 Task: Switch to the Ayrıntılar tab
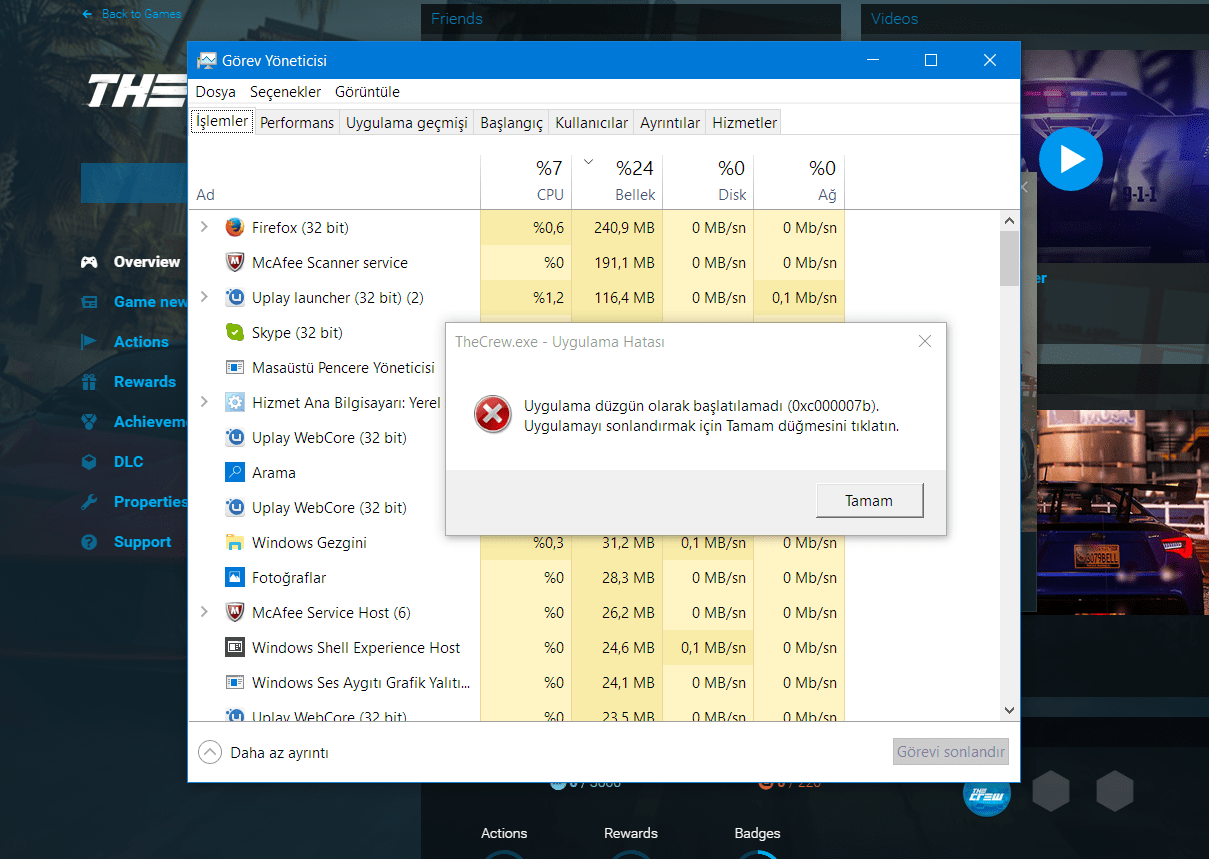670,123
